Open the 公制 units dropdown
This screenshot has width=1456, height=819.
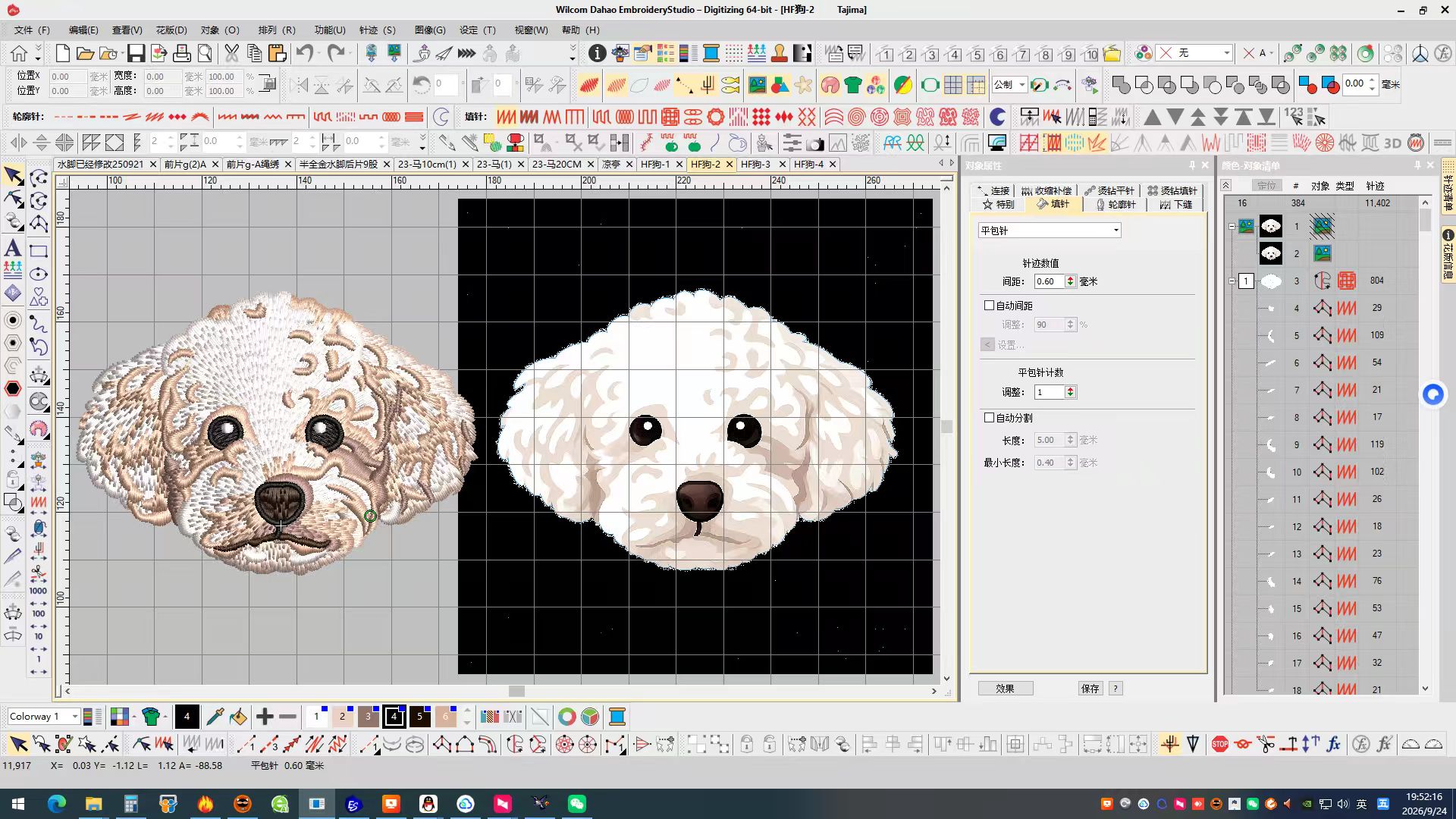1009,84
